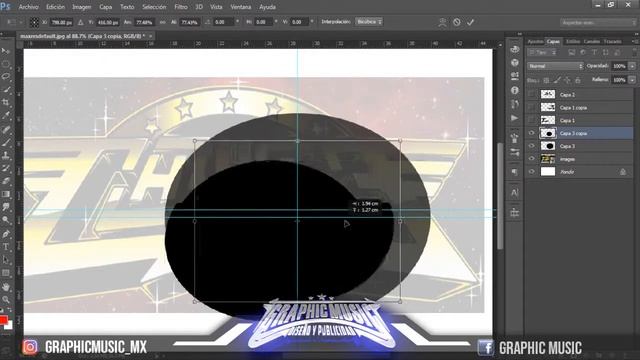Screen dimensions: 640x360
Task: Select the Blur/Smudge tool
Action: [6, 207]
